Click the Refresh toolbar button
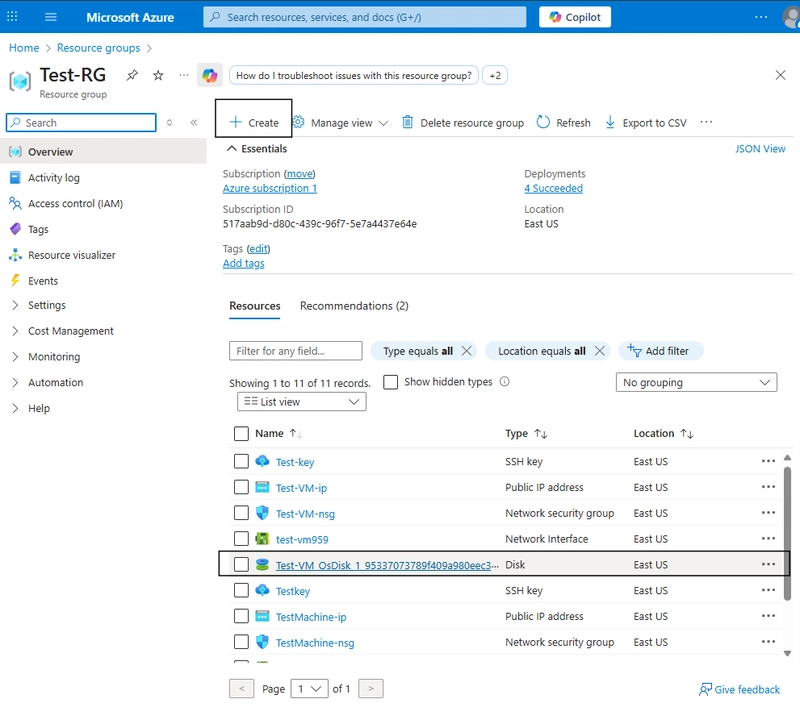The width and height of the screenshot is (800, 724). pyautogui.click(x=563, y=122)
